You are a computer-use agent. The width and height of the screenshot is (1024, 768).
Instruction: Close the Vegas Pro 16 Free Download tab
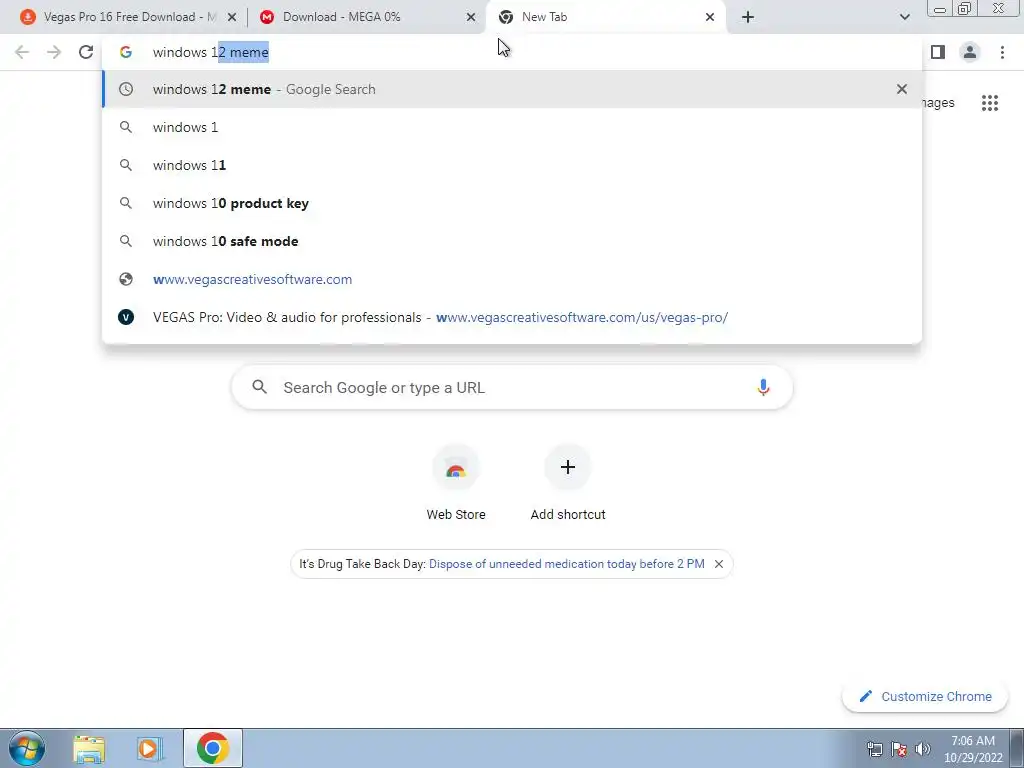click(x=232, y=17)
